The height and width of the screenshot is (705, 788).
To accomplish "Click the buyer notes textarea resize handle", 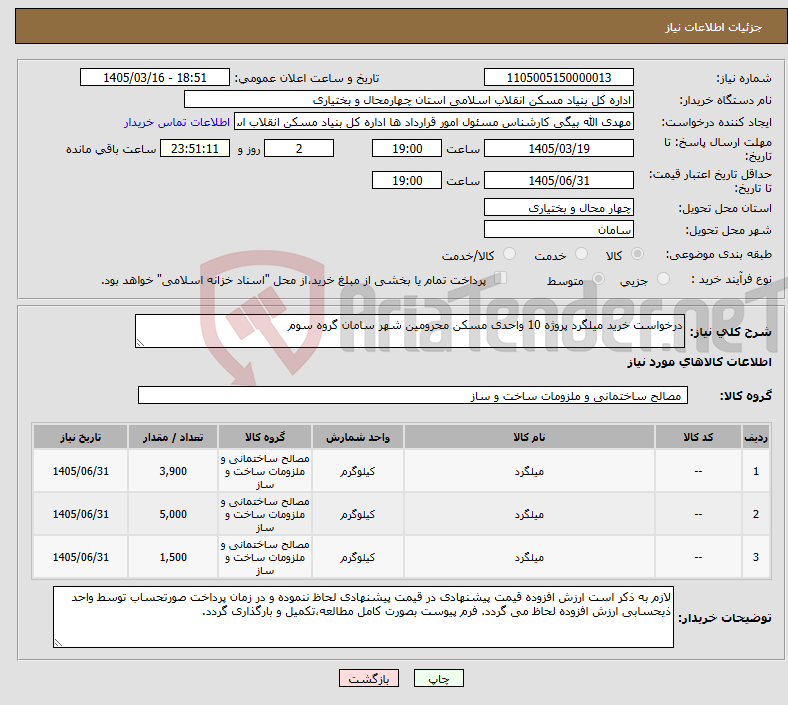I will point(58,642).
